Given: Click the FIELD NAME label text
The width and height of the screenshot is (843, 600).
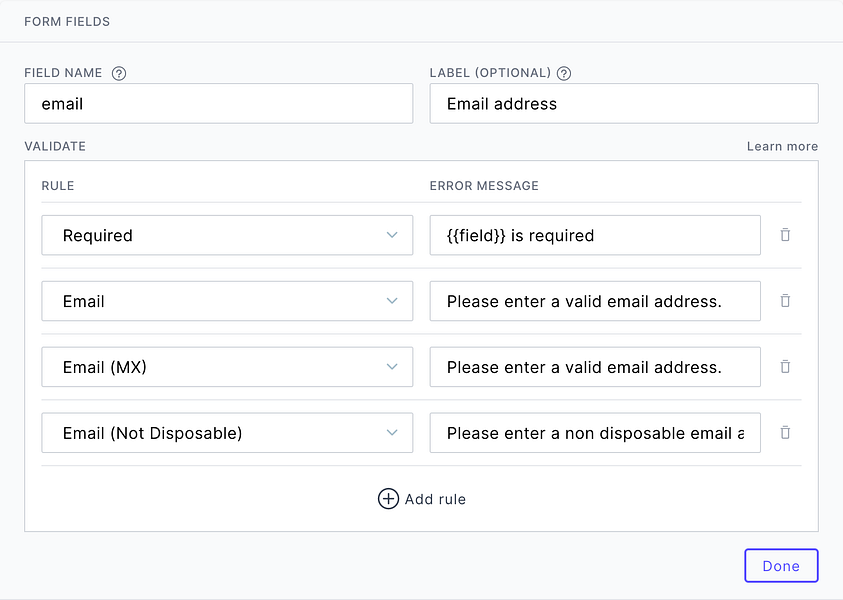Looking at the screenshot, I should (x=63, y=73).
